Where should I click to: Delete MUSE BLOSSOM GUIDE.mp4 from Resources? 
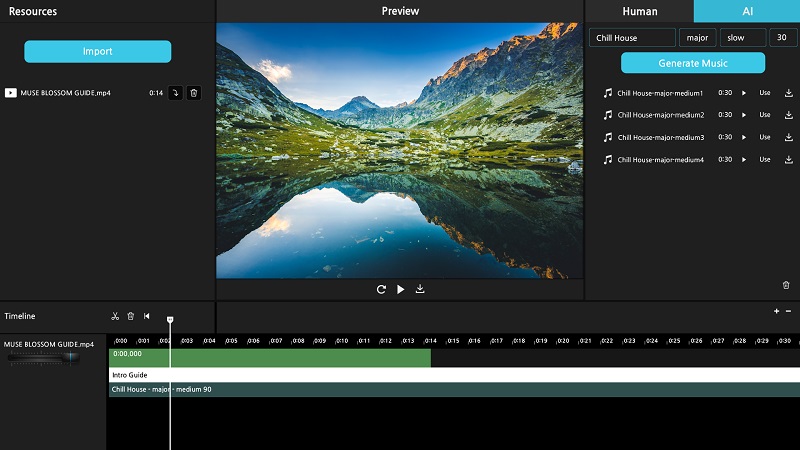pos(194,93)
